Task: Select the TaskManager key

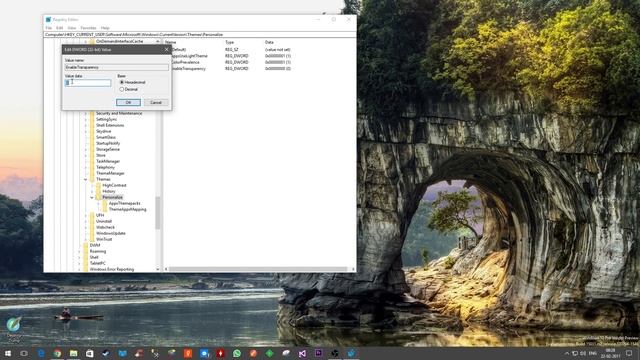Action: coord(108,161)
